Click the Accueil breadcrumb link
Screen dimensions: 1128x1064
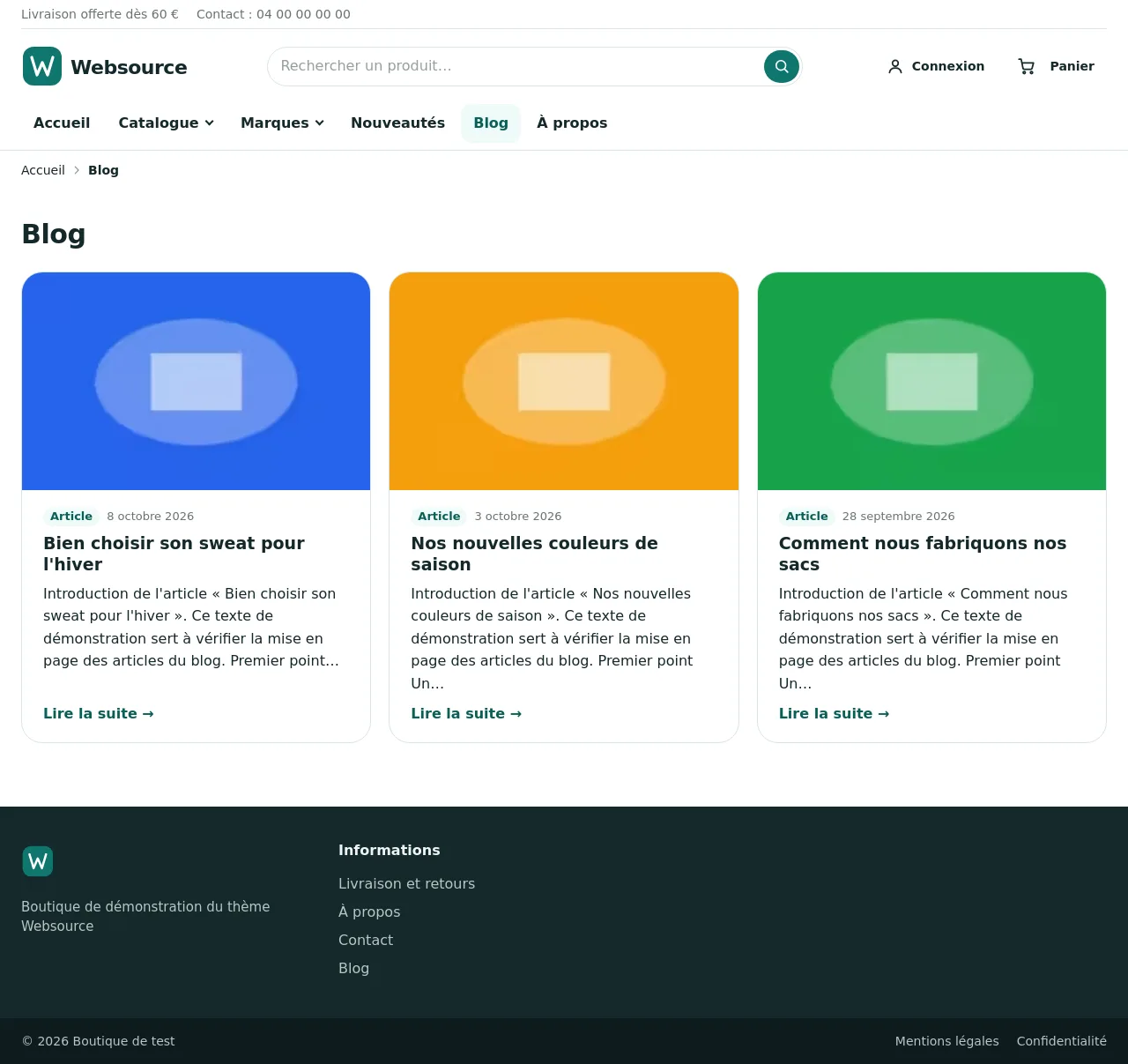[x=43, y=170]
